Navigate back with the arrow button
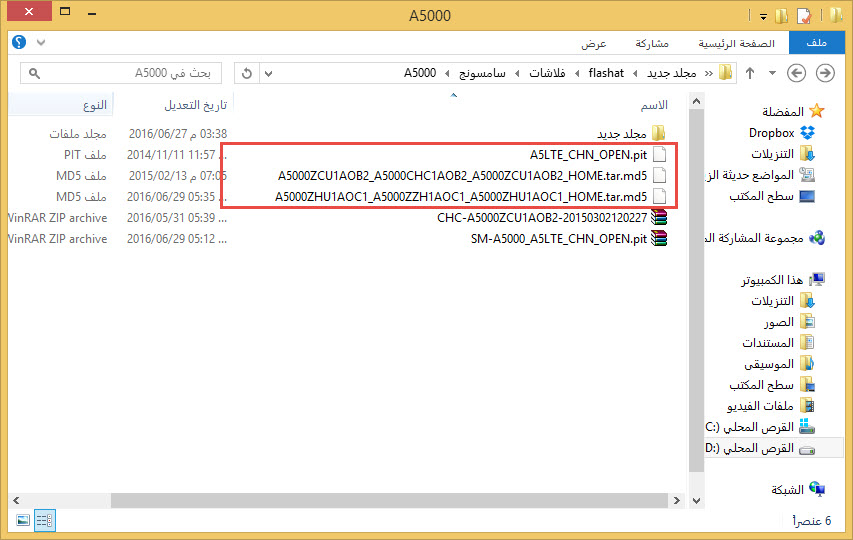Image resolution: width=853 pixels, height=540 pixels. point(796,73)
